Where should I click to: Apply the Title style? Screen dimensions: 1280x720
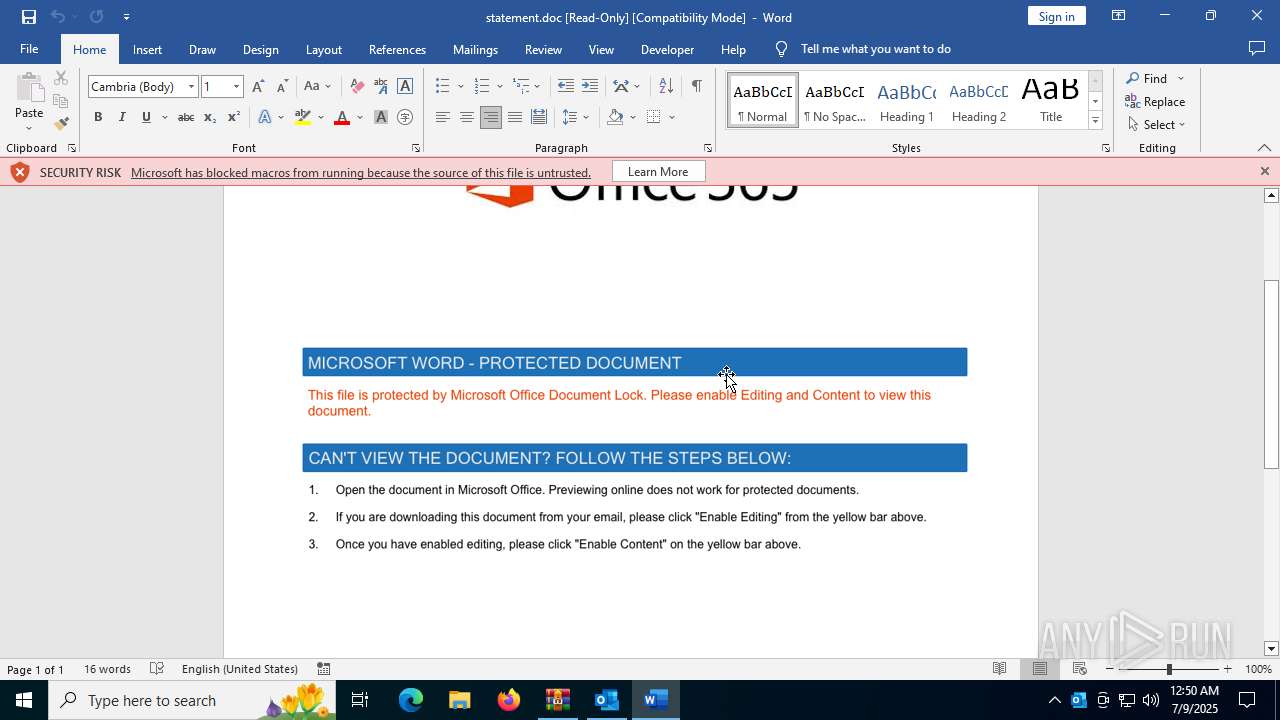[1050, 101]
